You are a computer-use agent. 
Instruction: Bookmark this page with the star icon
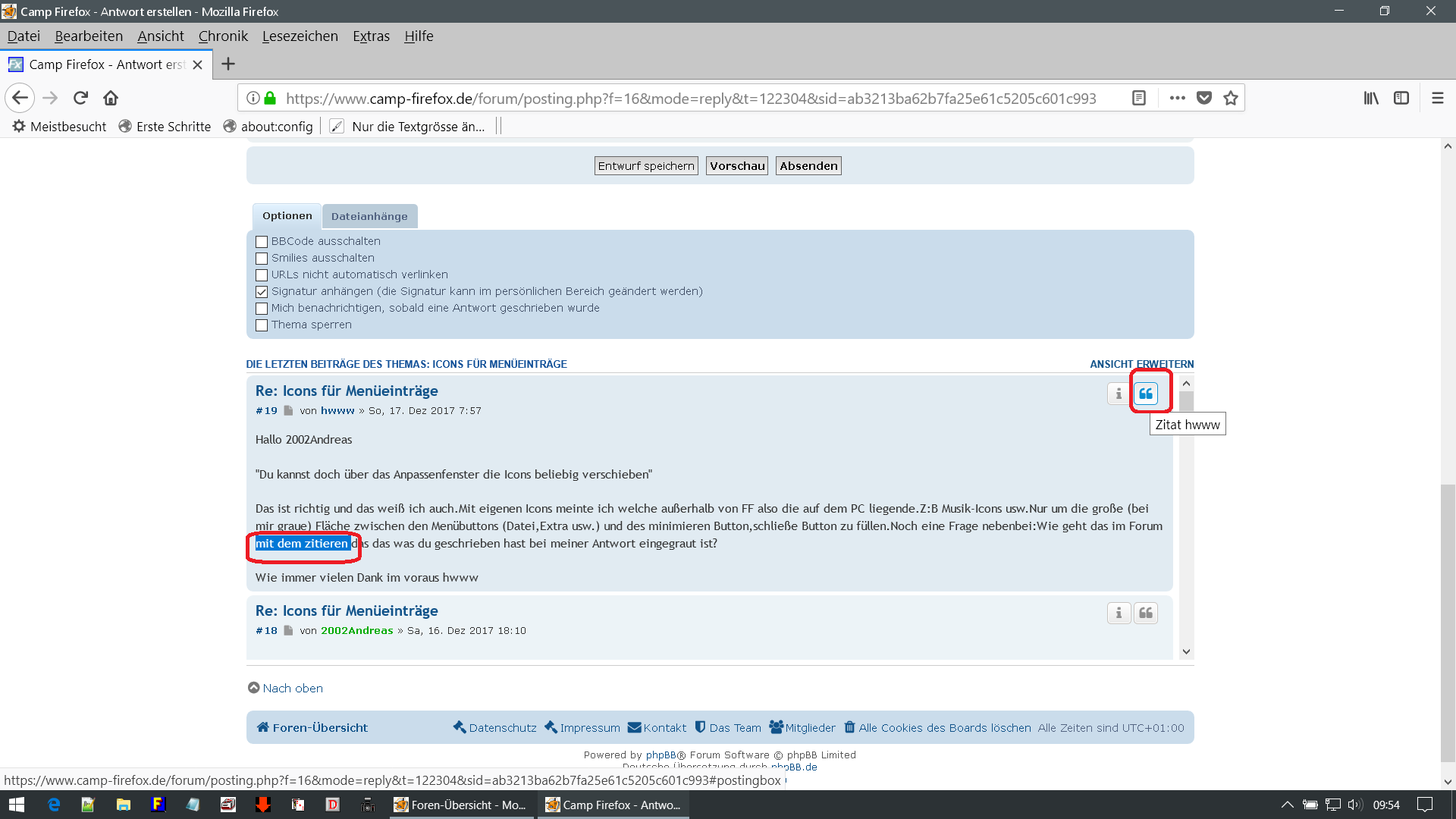(1230, 98)
